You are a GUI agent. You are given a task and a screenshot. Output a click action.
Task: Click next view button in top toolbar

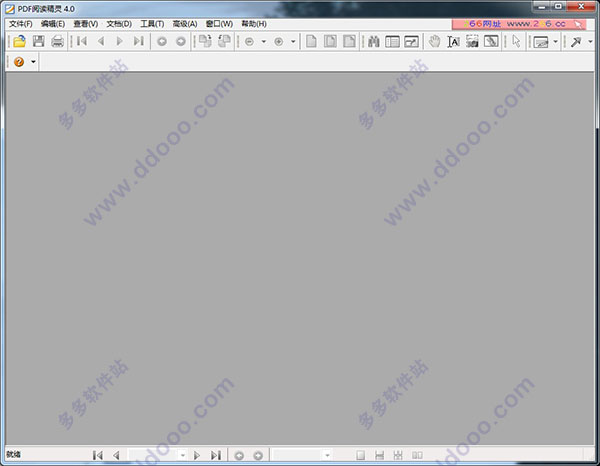tap(181, 41)
